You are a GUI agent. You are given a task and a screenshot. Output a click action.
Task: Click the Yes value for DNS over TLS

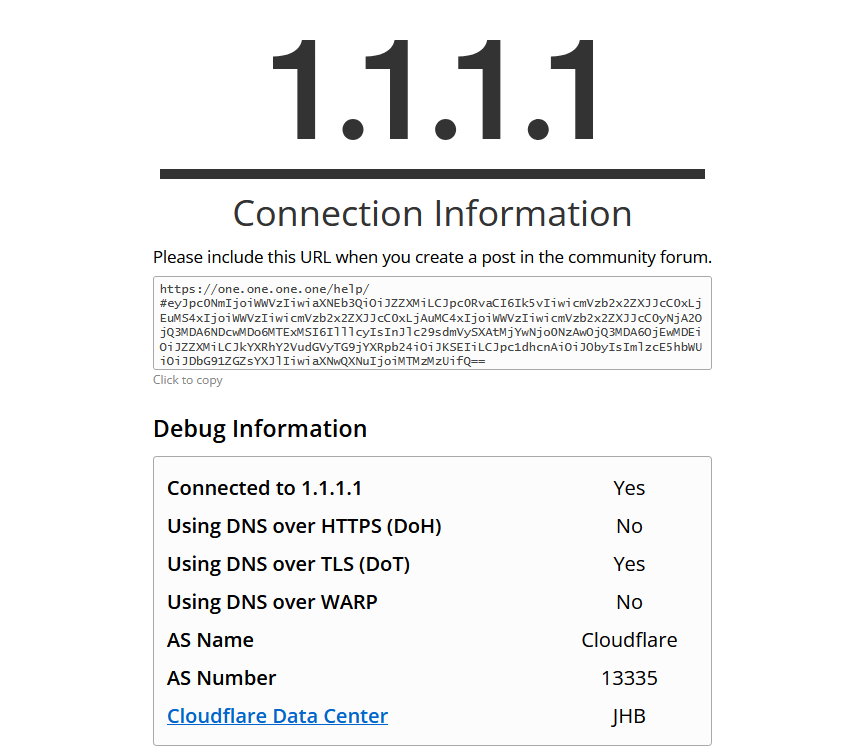tap(629, 564)
